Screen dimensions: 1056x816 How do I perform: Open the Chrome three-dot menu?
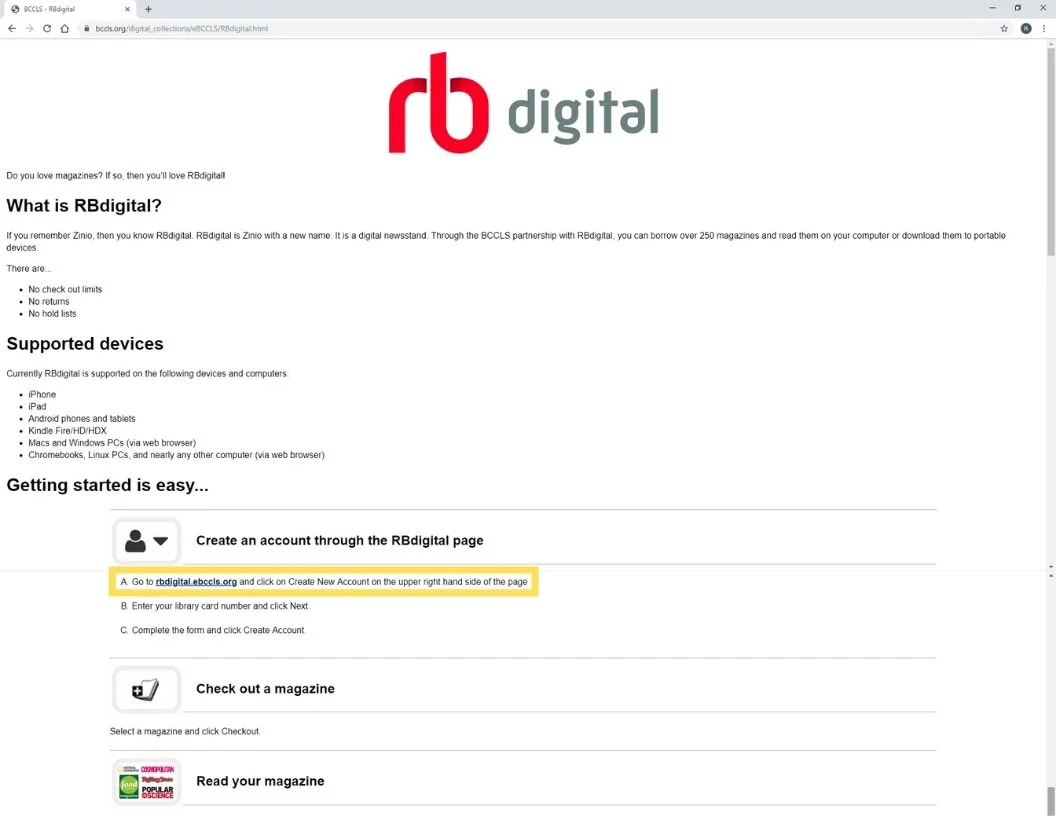(1044, 28)
